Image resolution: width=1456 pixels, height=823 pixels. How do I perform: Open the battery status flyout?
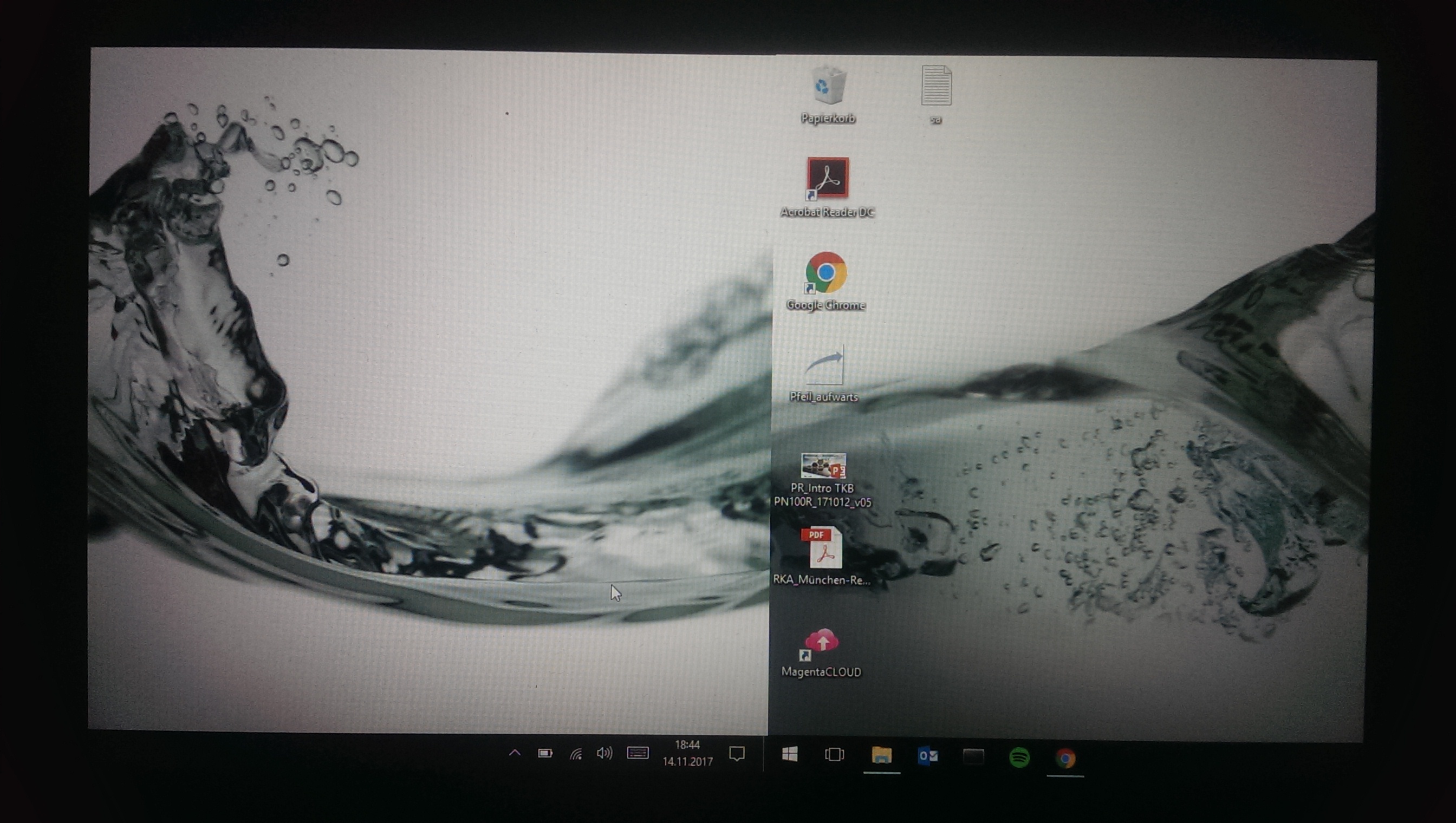pyautogui.click(x=545, y=753)
